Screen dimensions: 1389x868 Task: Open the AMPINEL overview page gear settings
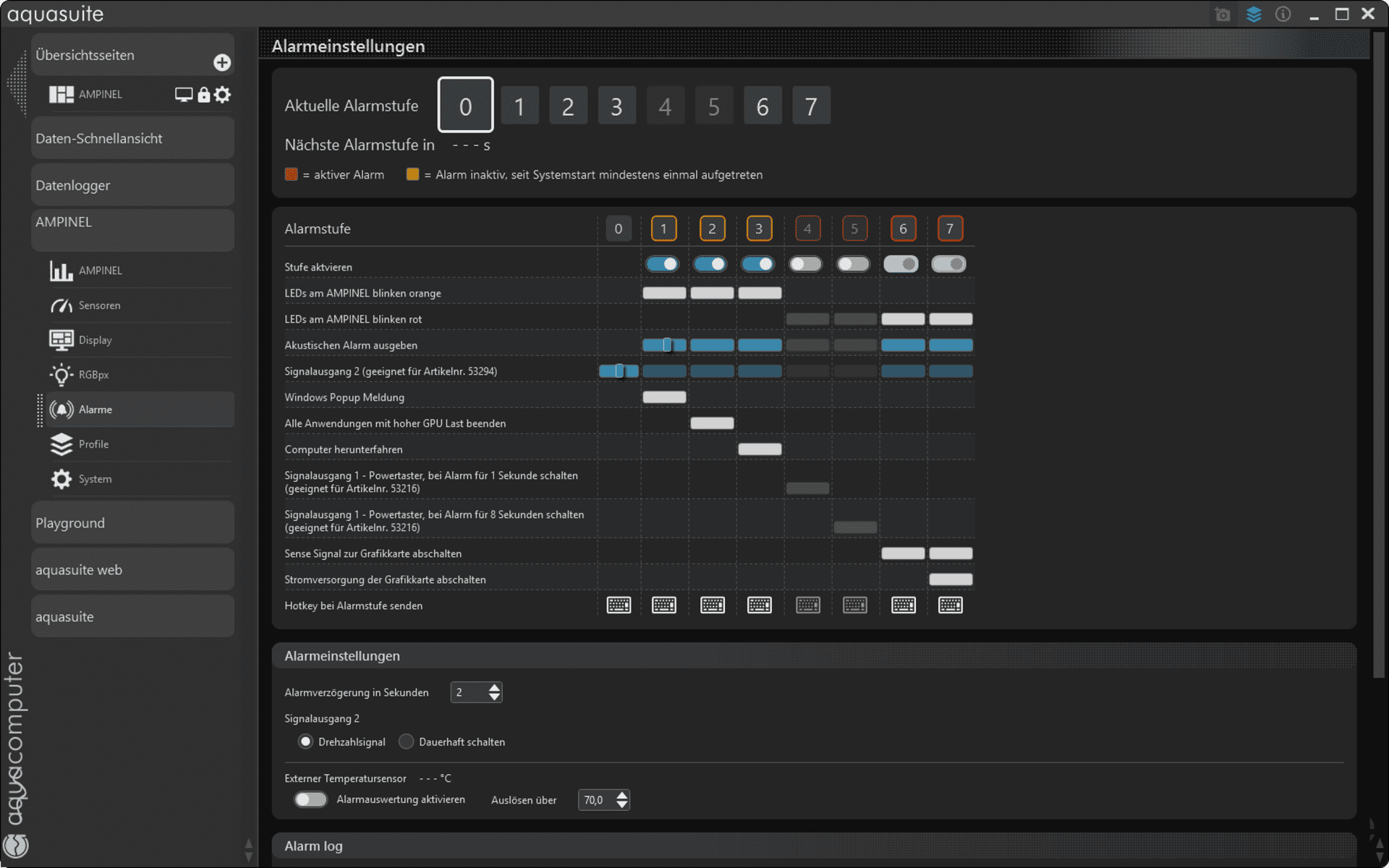[x=223, y=95]
